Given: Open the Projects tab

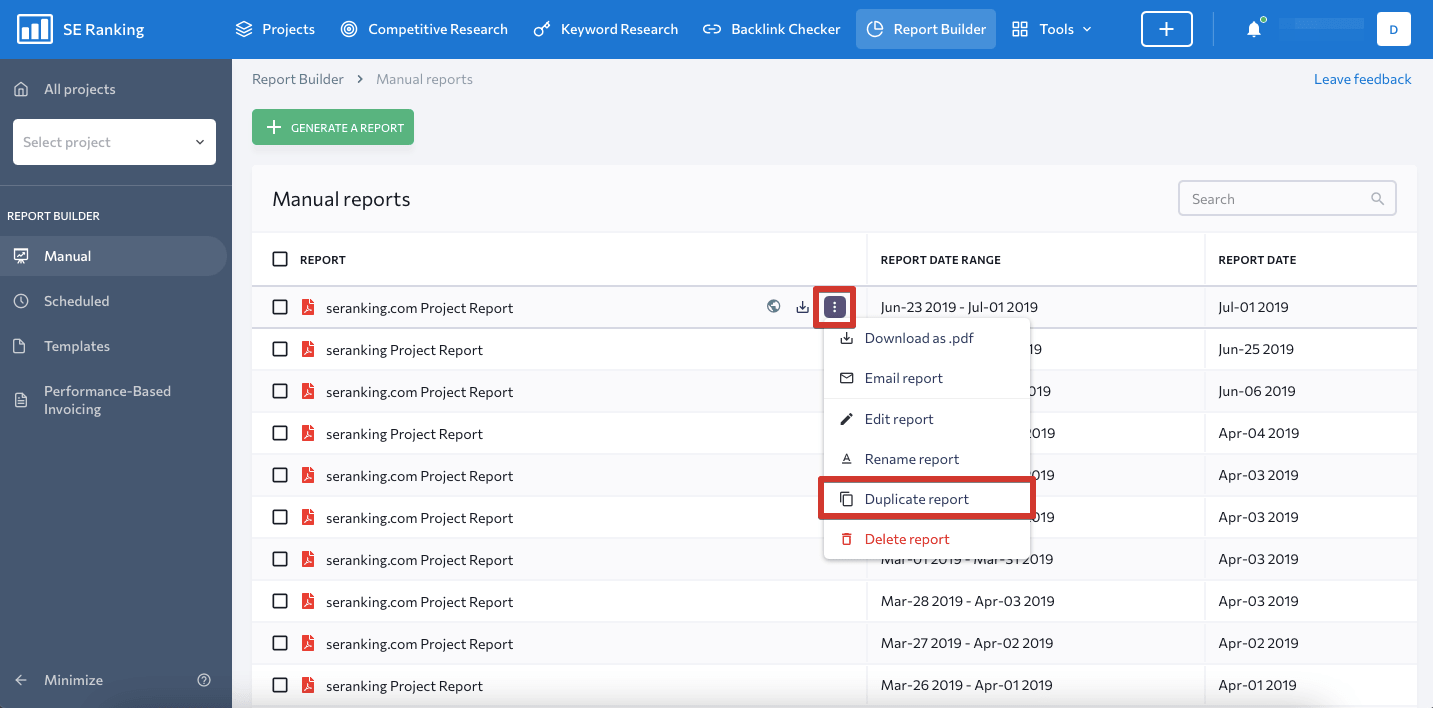Looking at the screenshot, I should [x=275, y=29].
